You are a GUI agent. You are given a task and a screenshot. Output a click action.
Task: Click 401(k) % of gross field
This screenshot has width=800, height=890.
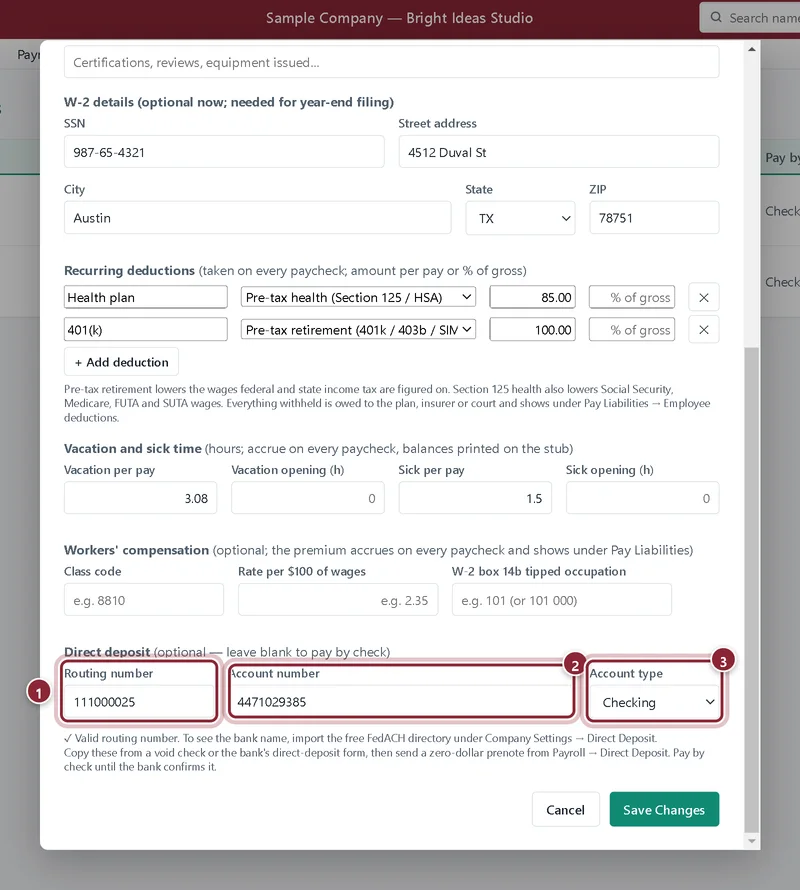pyautogui.click(x=632, y=329)
